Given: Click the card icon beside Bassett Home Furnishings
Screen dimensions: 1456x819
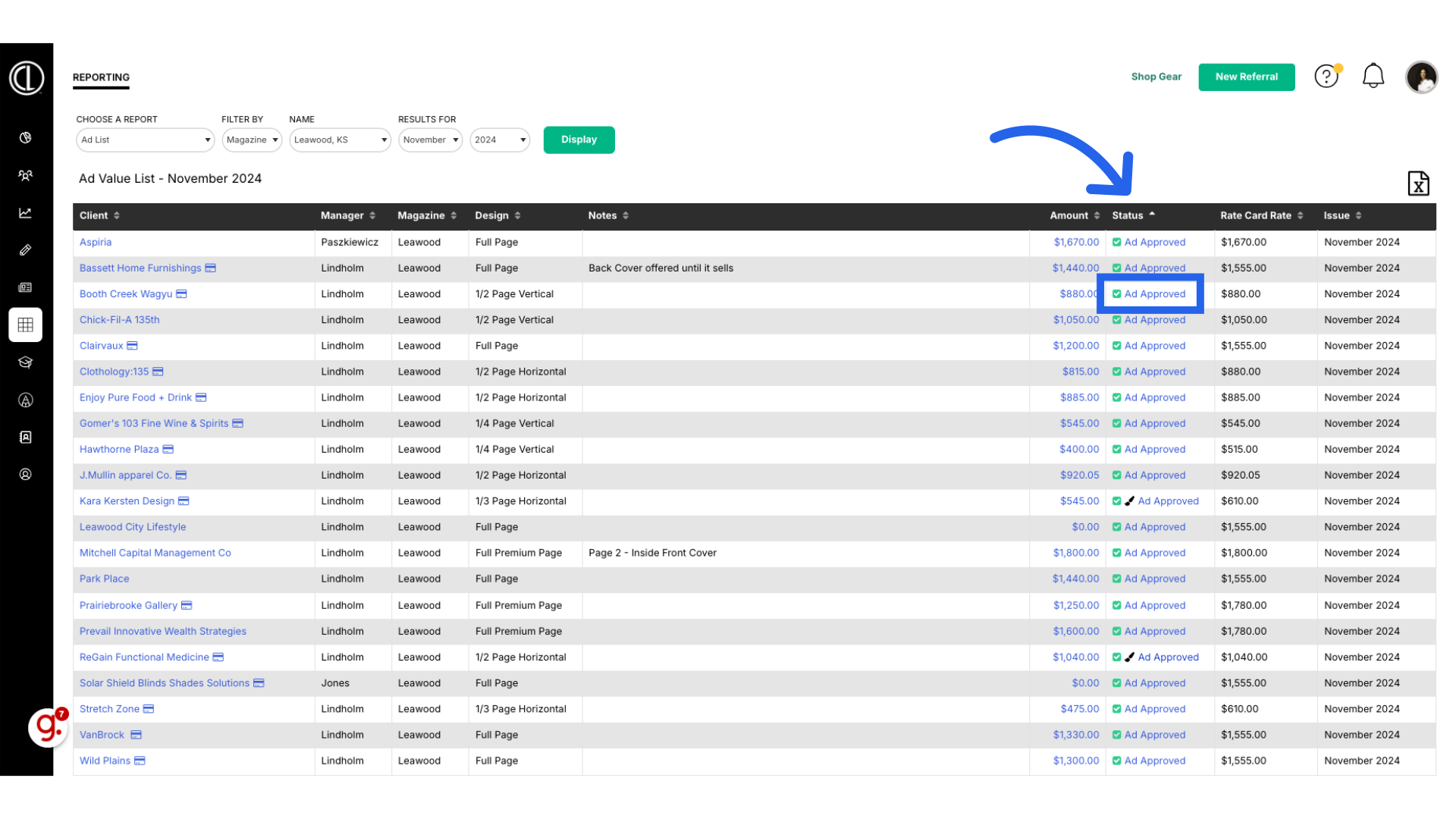Looking at the screenshot, I should tap(211, 268).
